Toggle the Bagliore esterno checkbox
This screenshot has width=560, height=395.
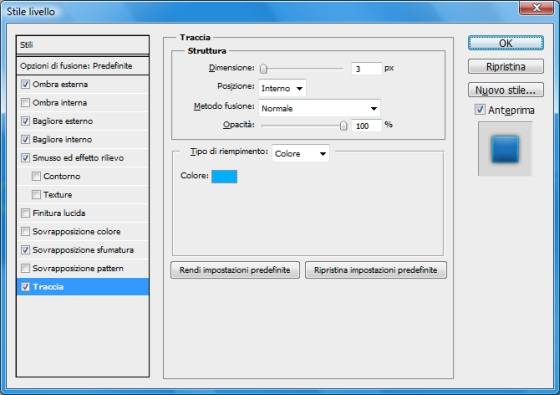coord(25,121)
